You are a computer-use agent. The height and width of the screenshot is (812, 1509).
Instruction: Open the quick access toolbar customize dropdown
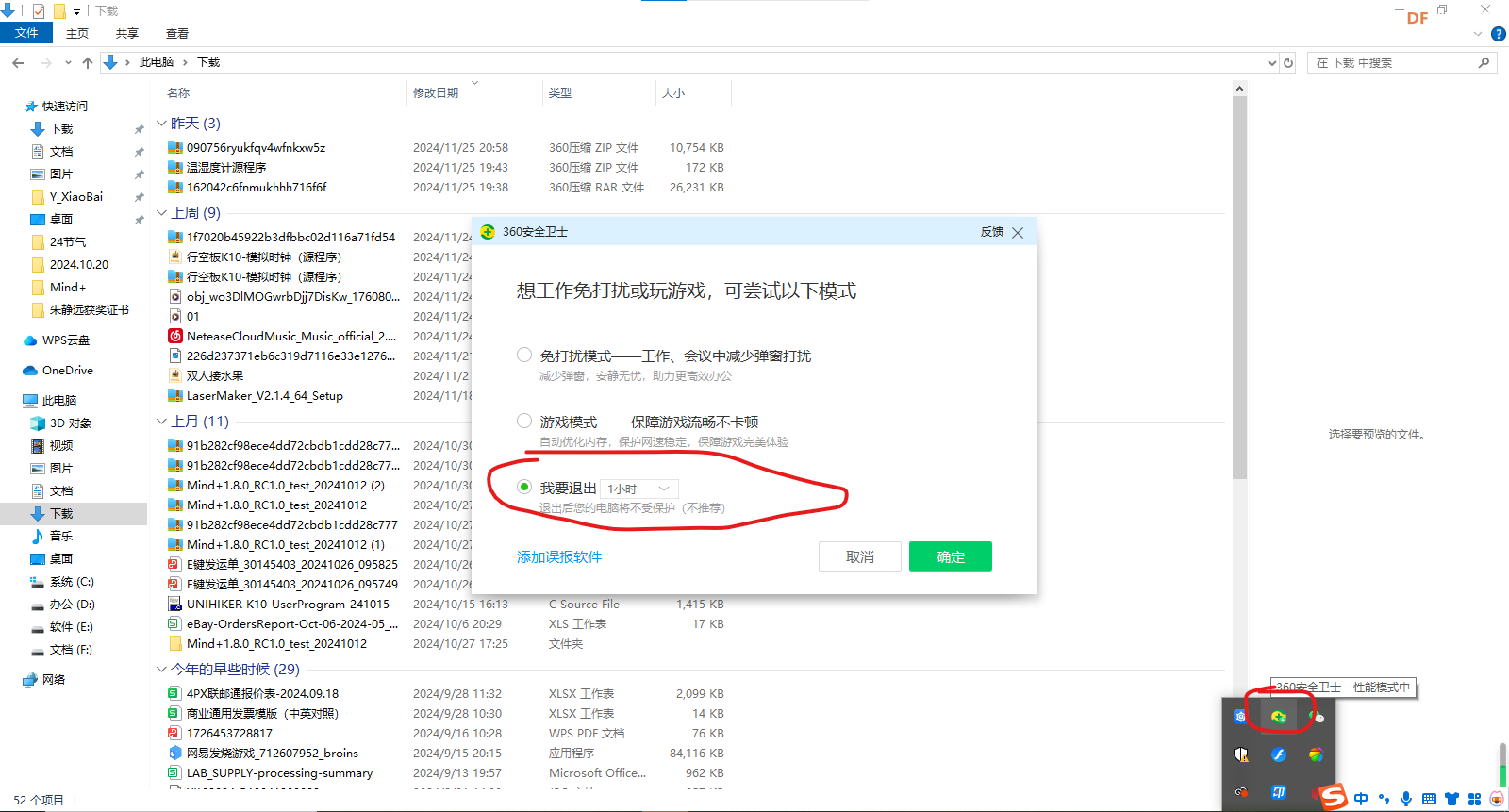[76, 11]
